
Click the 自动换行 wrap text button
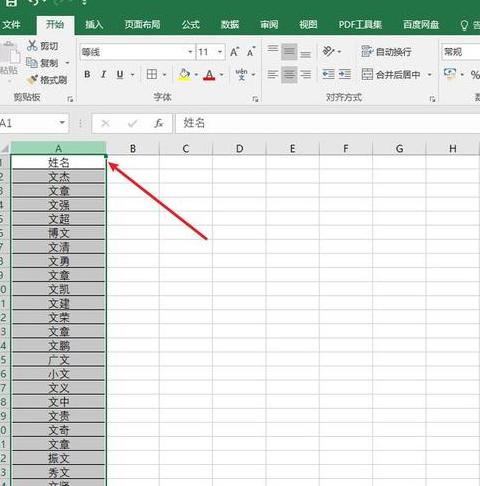click(x=386, y=52)
